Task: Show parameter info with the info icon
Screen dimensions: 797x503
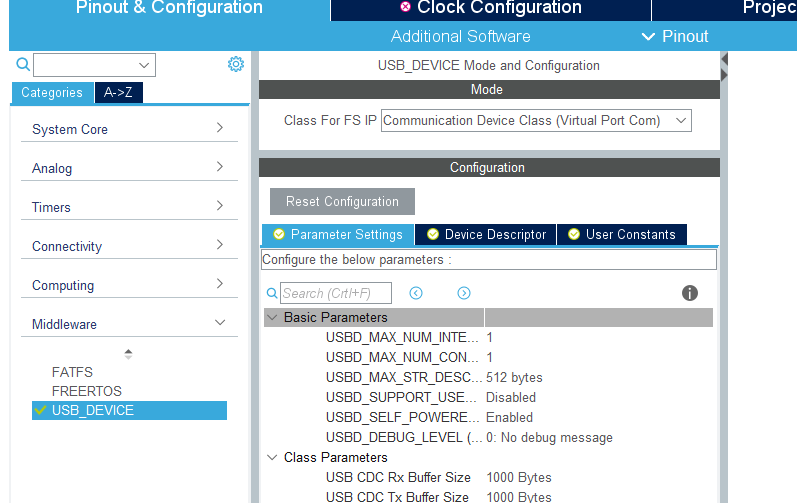Action: click(690, 293)
